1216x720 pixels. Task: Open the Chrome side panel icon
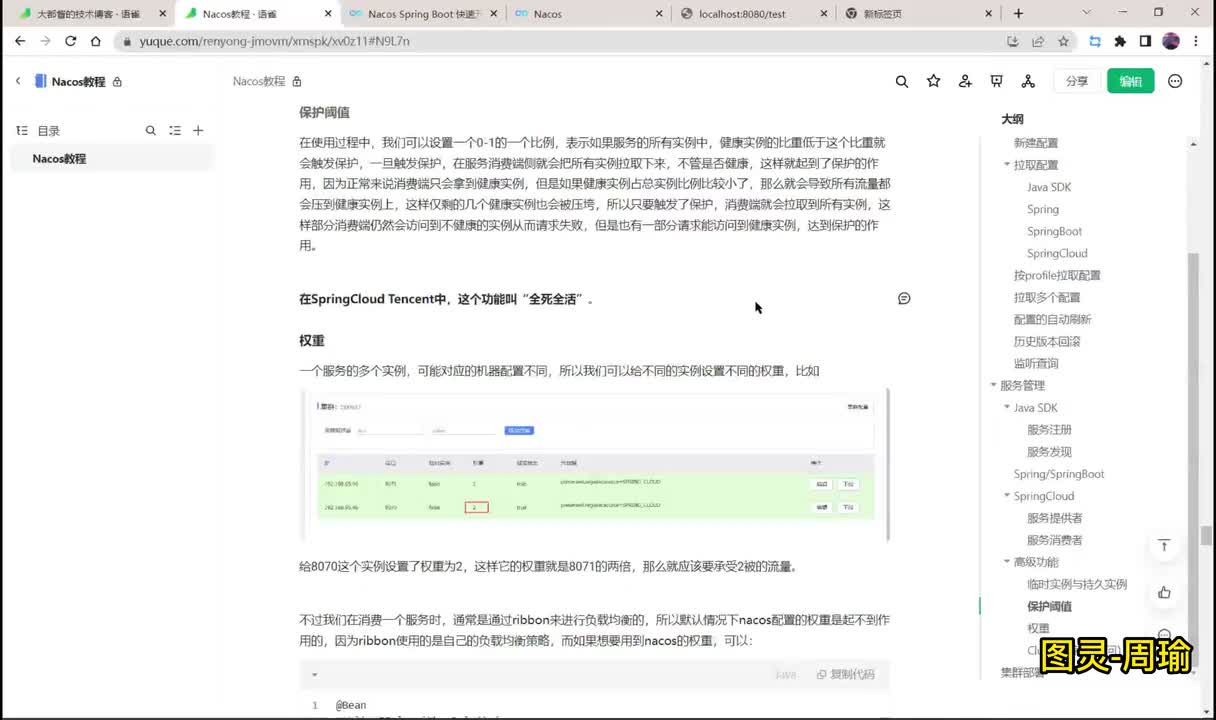point(1145,41)
